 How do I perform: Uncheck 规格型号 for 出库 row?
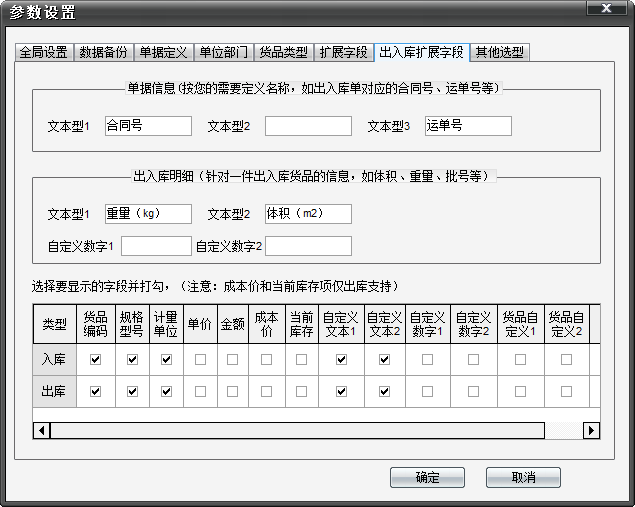click(x=132, y=392)
